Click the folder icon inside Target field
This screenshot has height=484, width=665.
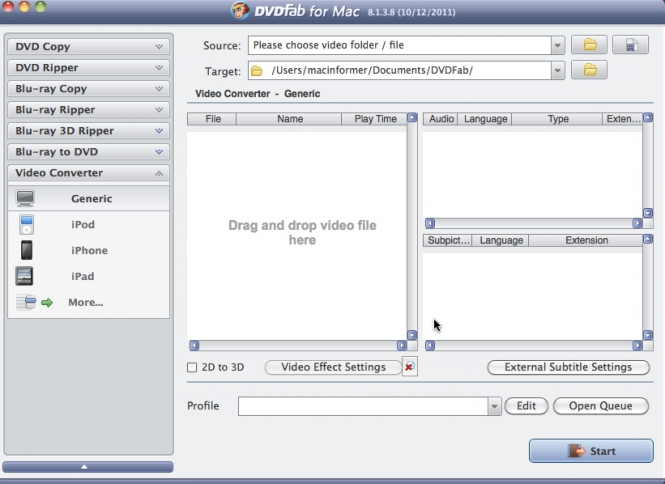coord(257,71)
